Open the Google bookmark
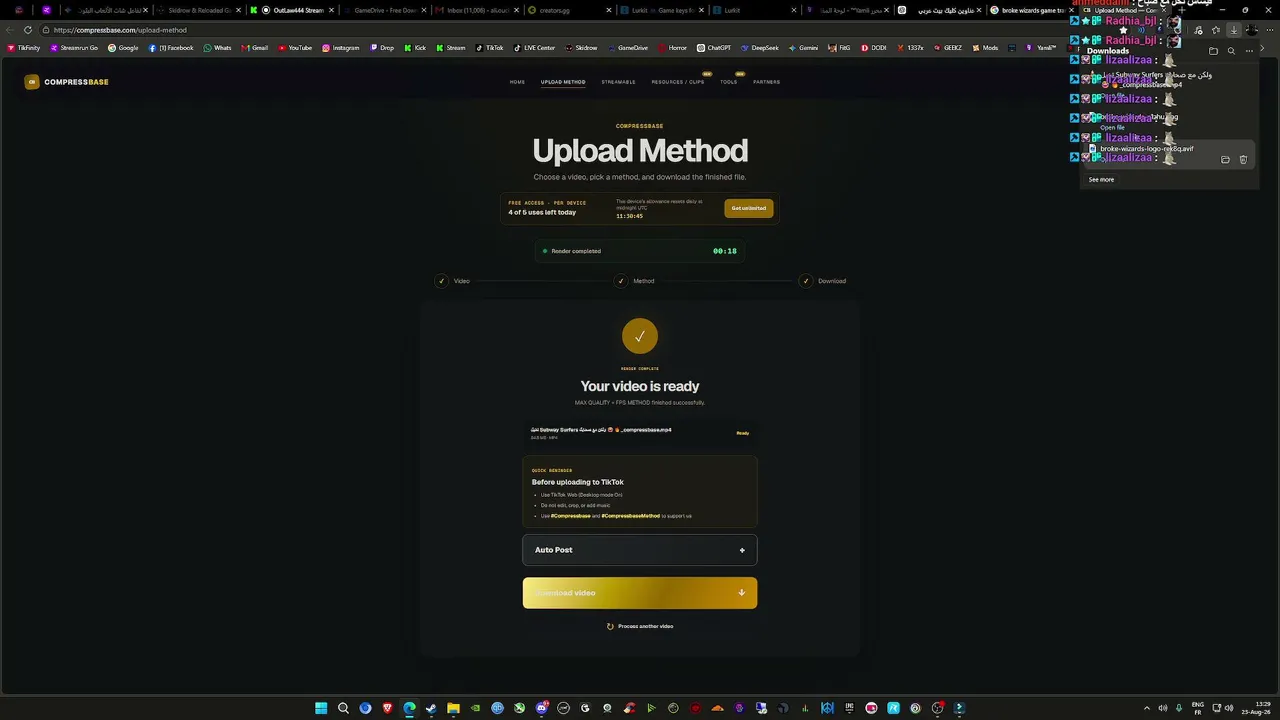The height and width of the screenshot is (720, 1280). (x=123, y=48)
